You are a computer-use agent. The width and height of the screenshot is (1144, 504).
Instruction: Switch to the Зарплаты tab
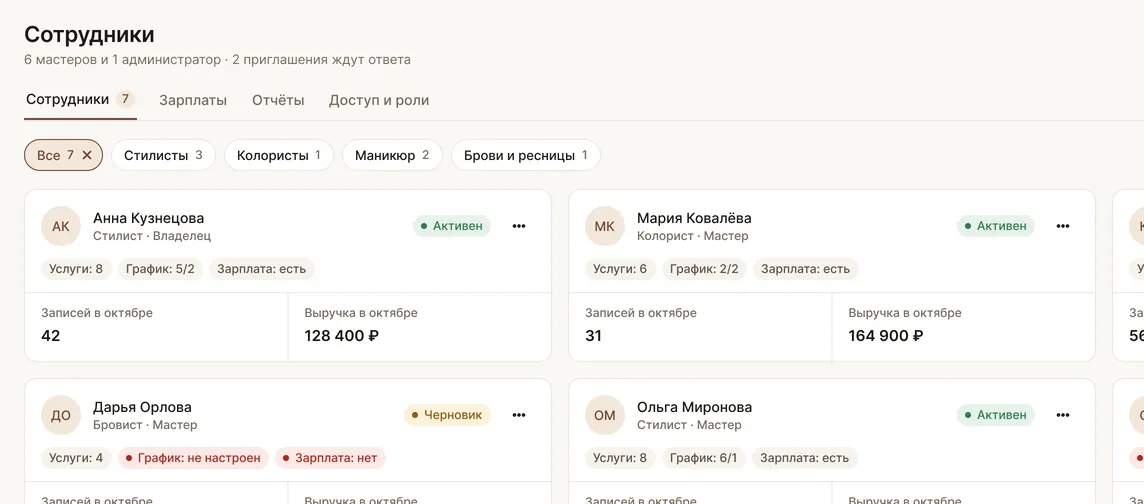point(193,101)
